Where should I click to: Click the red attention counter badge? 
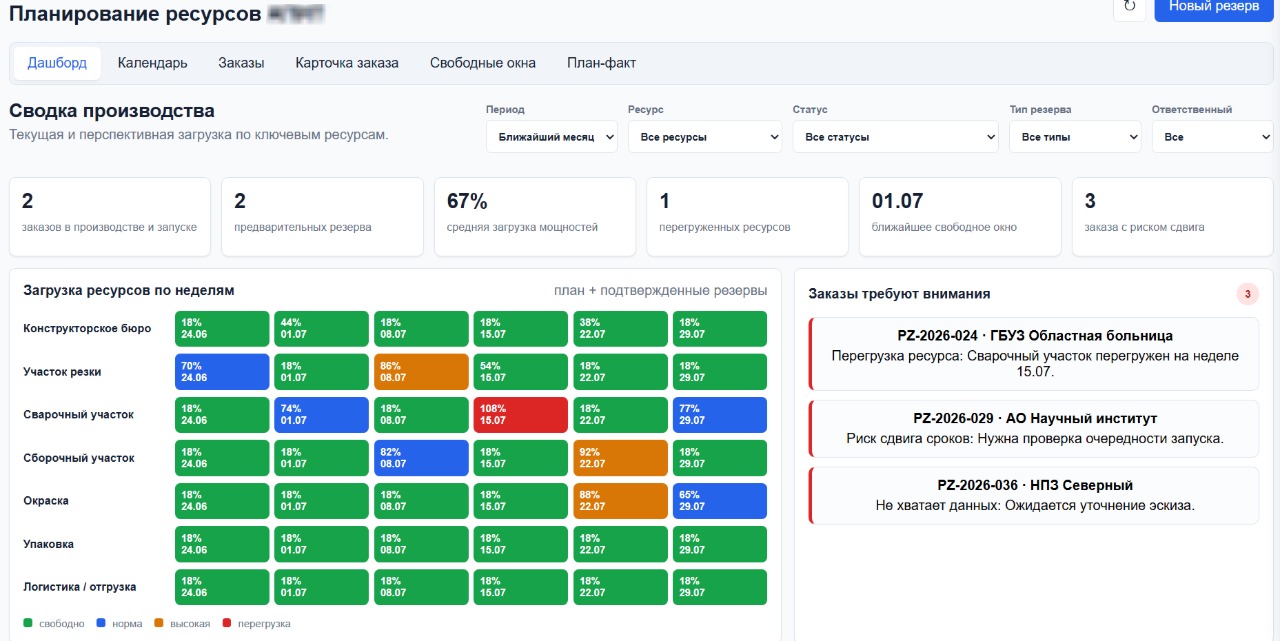click(1248, 294)
